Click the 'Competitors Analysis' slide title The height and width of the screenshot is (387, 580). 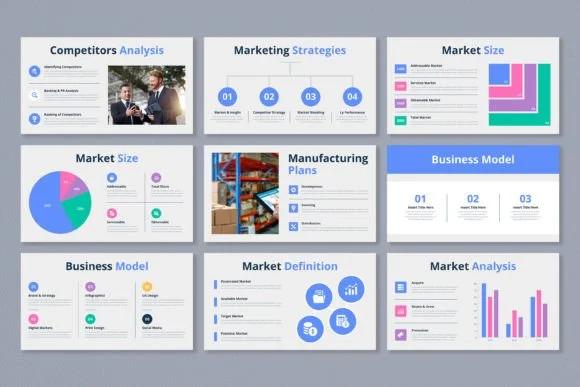(107, 50)
